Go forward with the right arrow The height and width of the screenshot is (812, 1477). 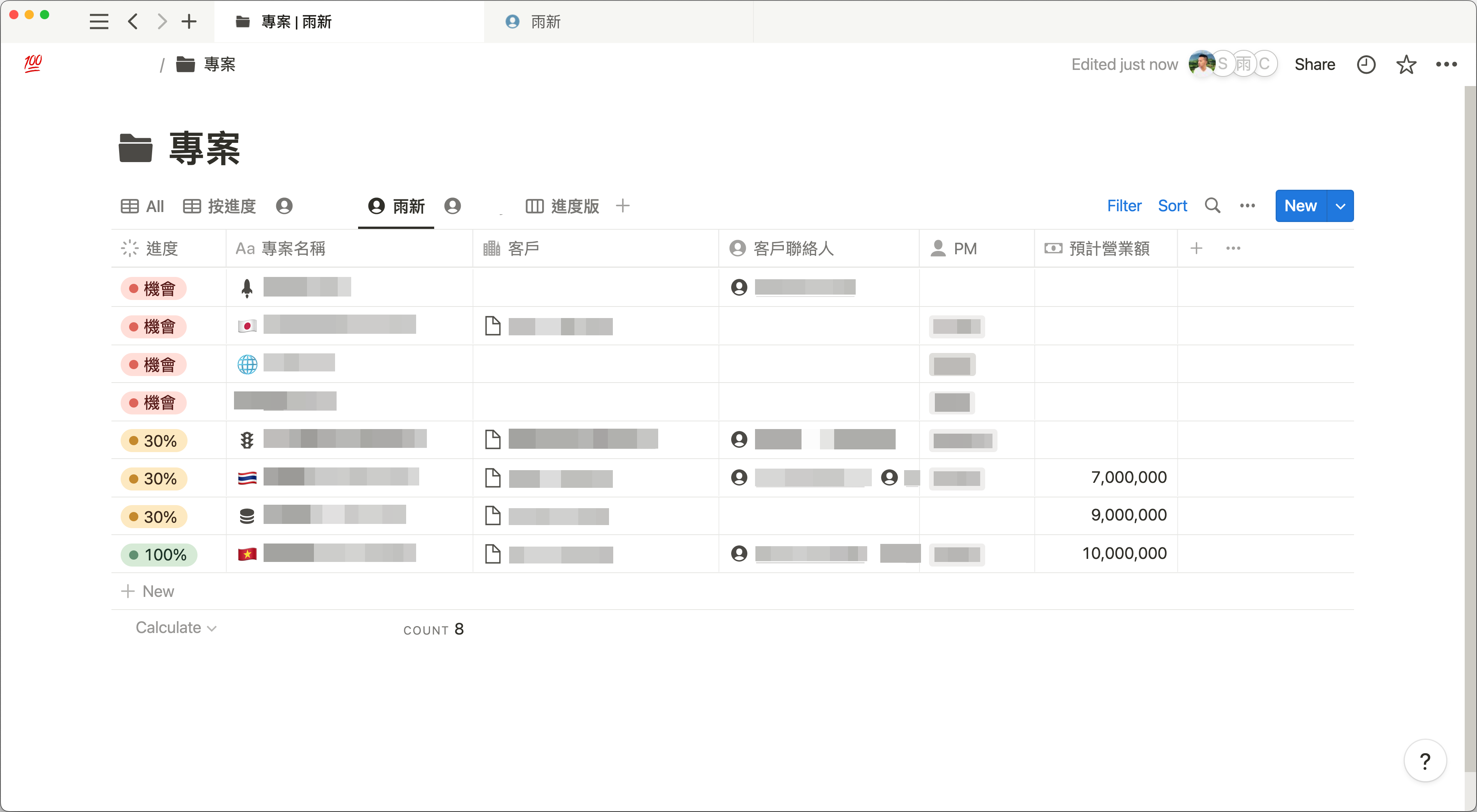click(162, 22)
